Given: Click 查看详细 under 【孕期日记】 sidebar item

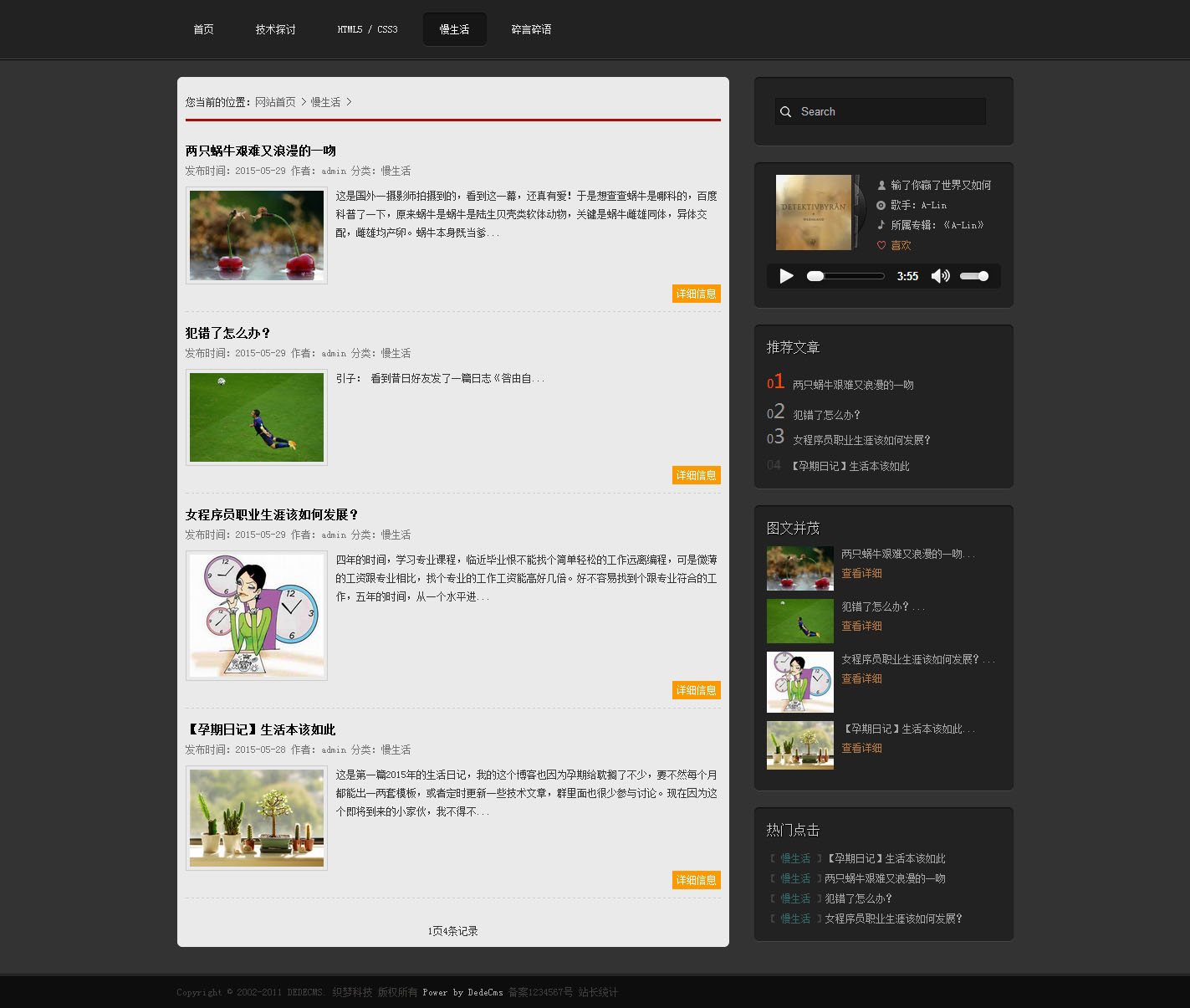Looking at the screenshot, I should [x=861, y=748].
